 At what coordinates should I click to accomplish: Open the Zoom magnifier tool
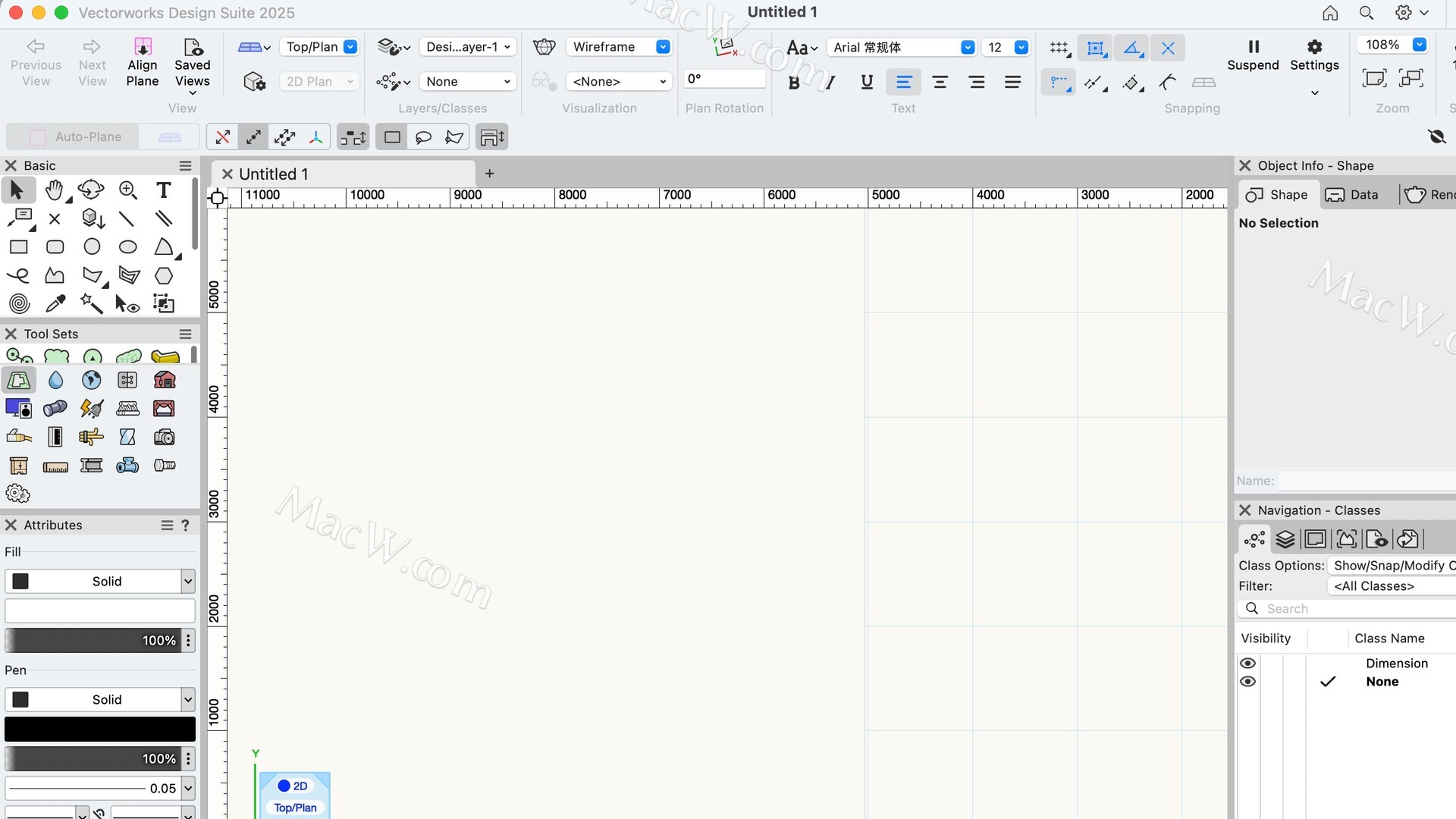[x=128, y=190]
